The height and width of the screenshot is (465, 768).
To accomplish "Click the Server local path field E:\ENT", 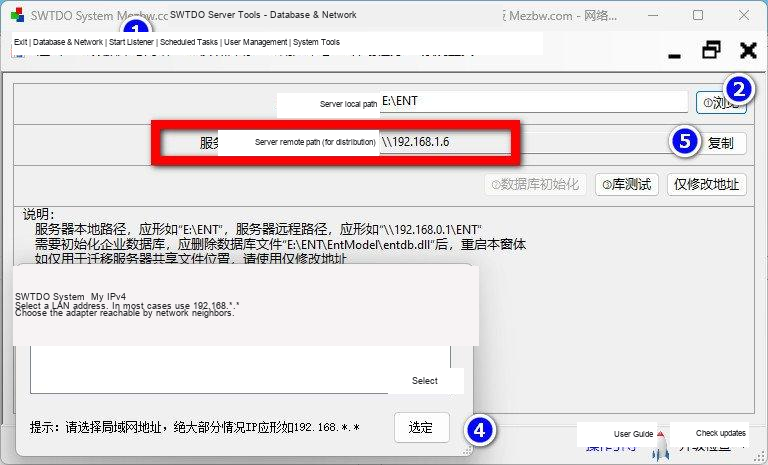I will coord(534,101).
